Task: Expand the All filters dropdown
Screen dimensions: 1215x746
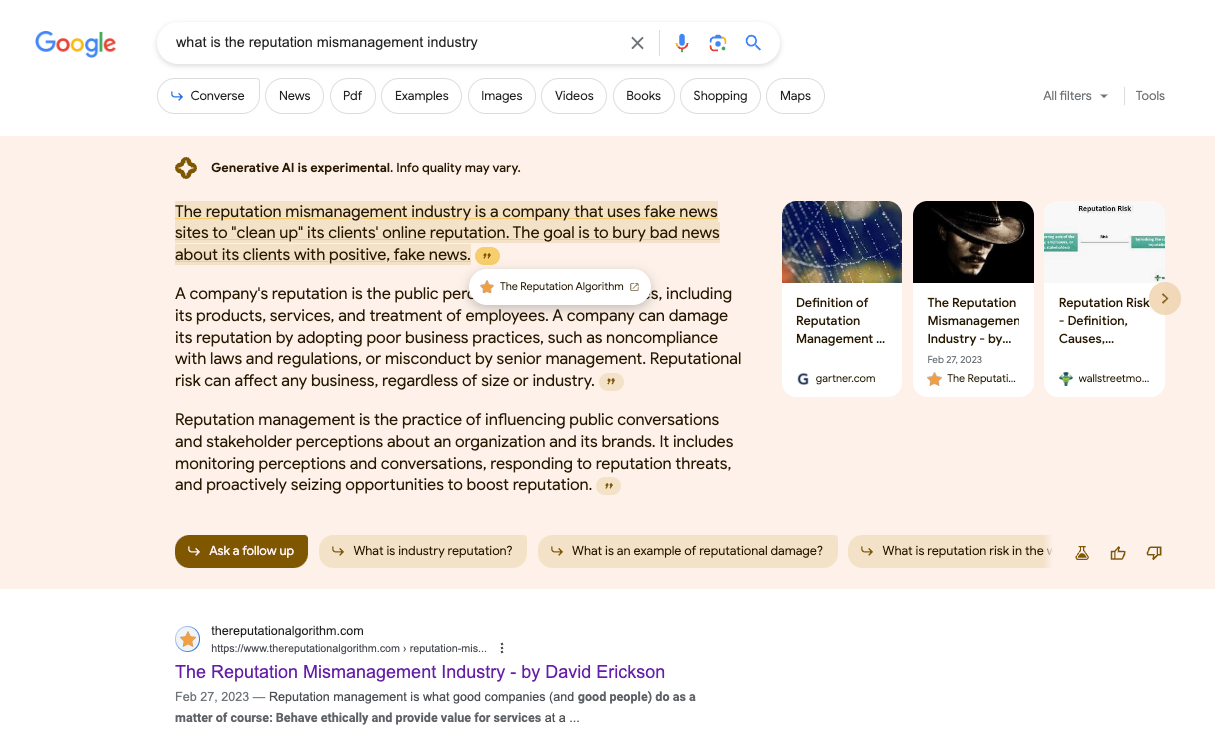Action: pyautogui.click(x=1075, y=96)
